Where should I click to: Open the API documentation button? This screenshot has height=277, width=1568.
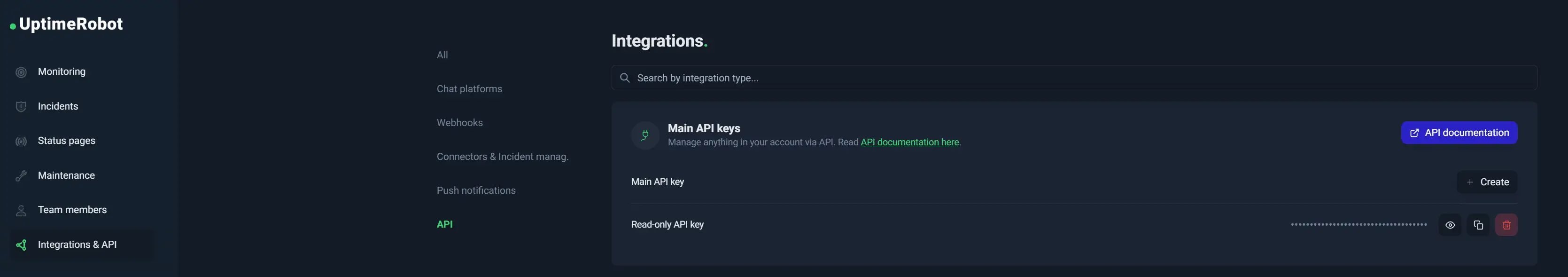coord(1459,133)
